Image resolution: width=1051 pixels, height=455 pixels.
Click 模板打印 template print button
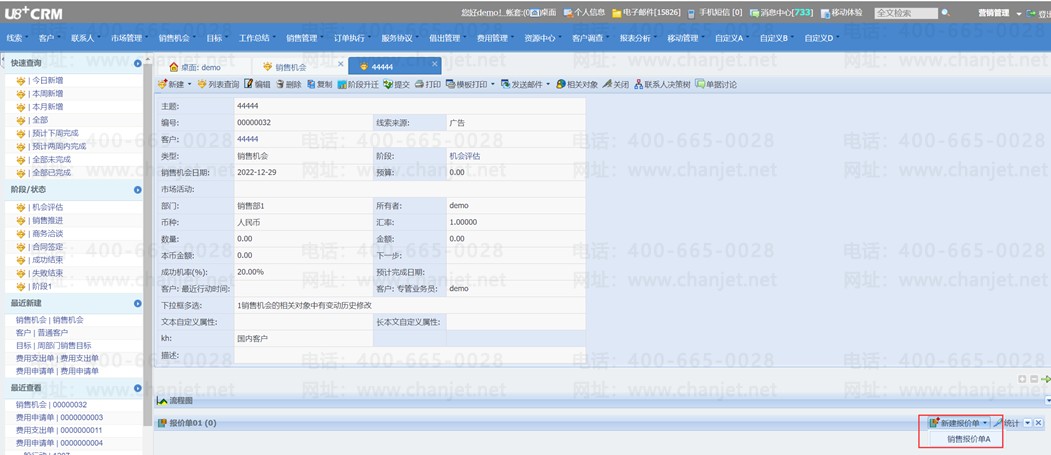(x=467, y=84)
